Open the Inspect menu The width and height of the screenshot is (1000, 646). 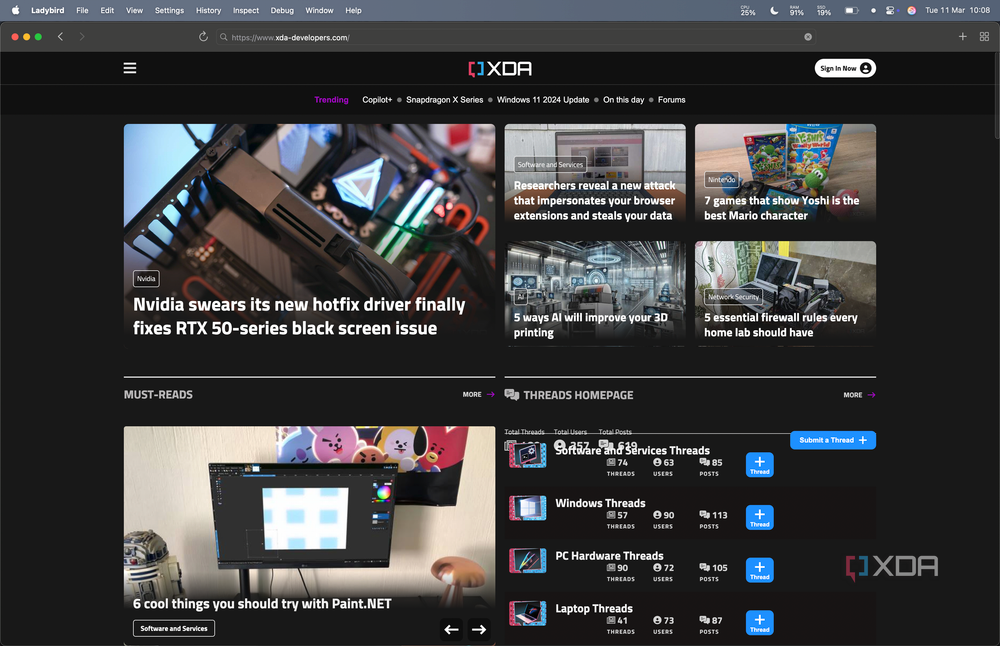coord(246,10)
